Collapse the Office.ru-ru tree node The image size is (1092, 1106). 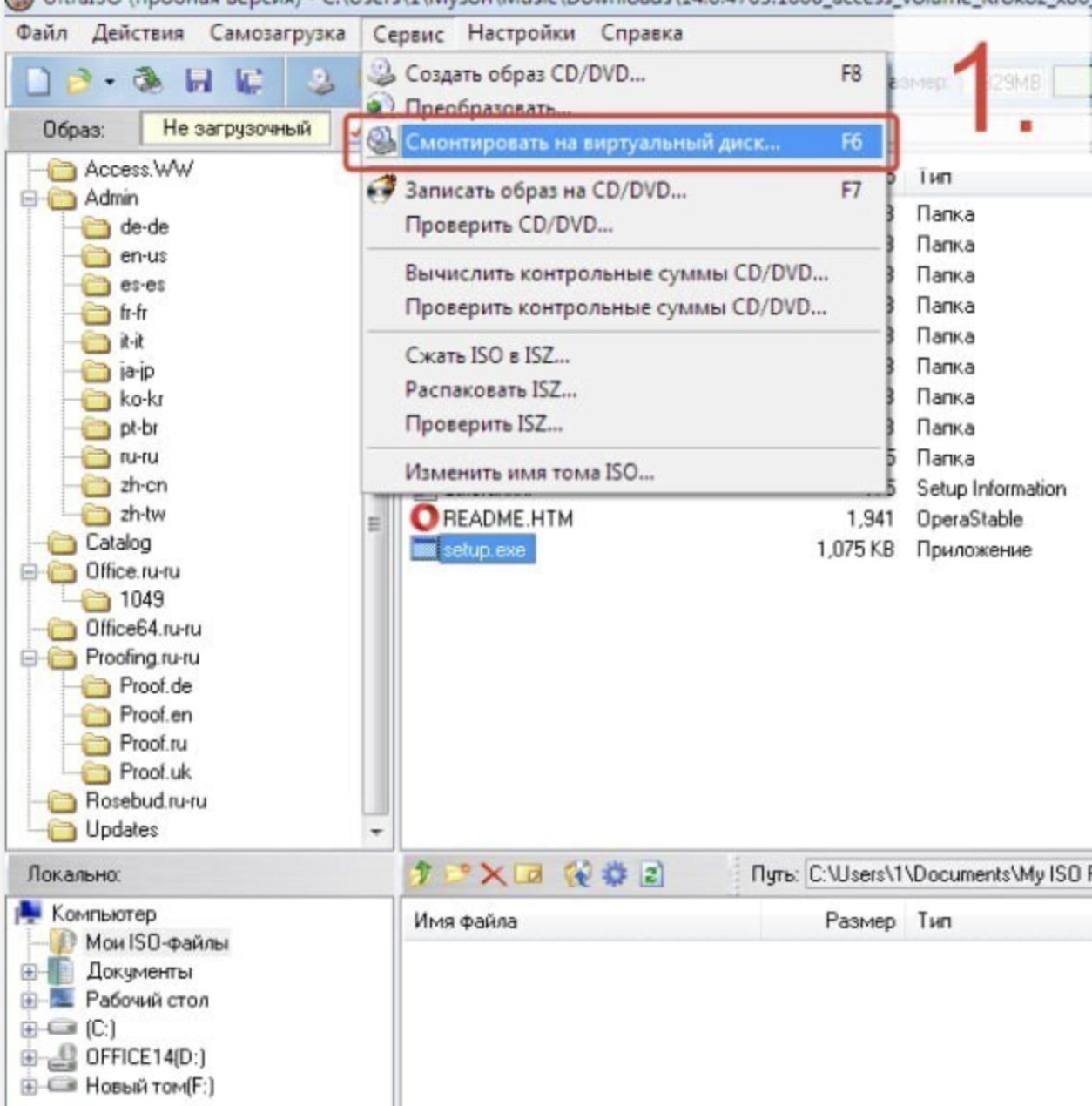pyautogui.click(x=29, y=571)
